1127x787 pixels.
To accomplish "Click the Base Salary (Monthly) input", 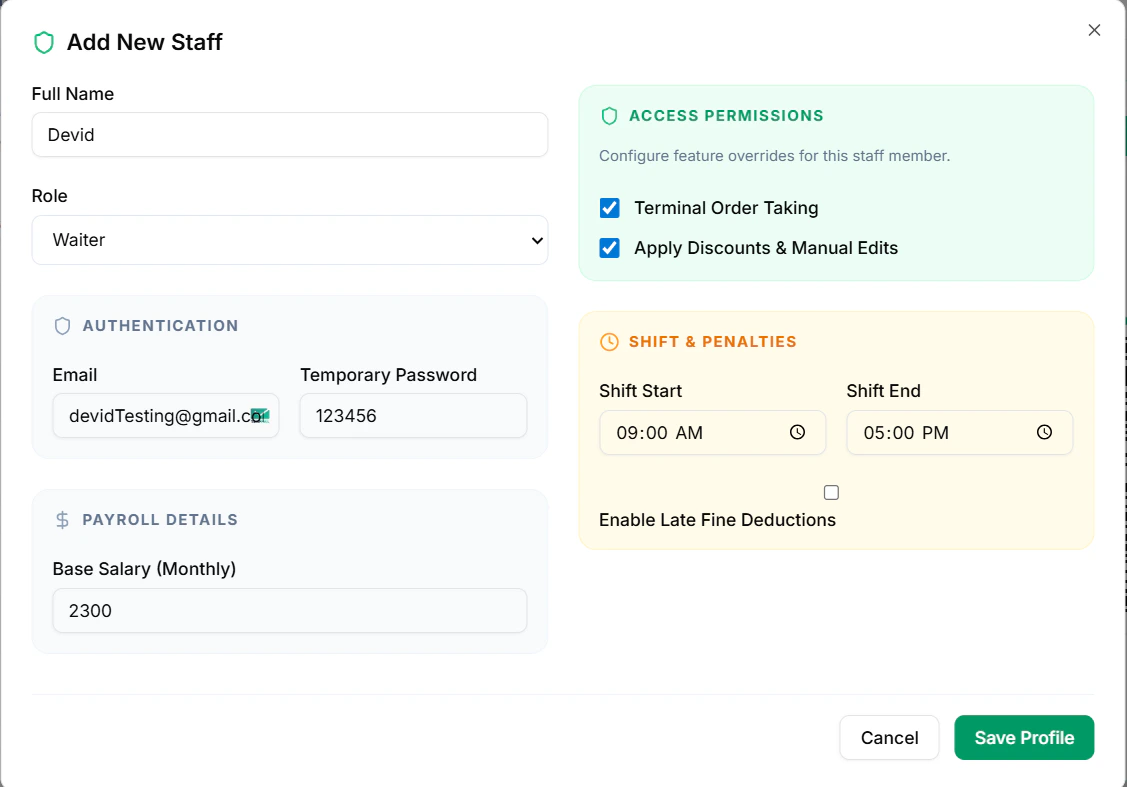I will pyautogui.click(x=290, y=611).
